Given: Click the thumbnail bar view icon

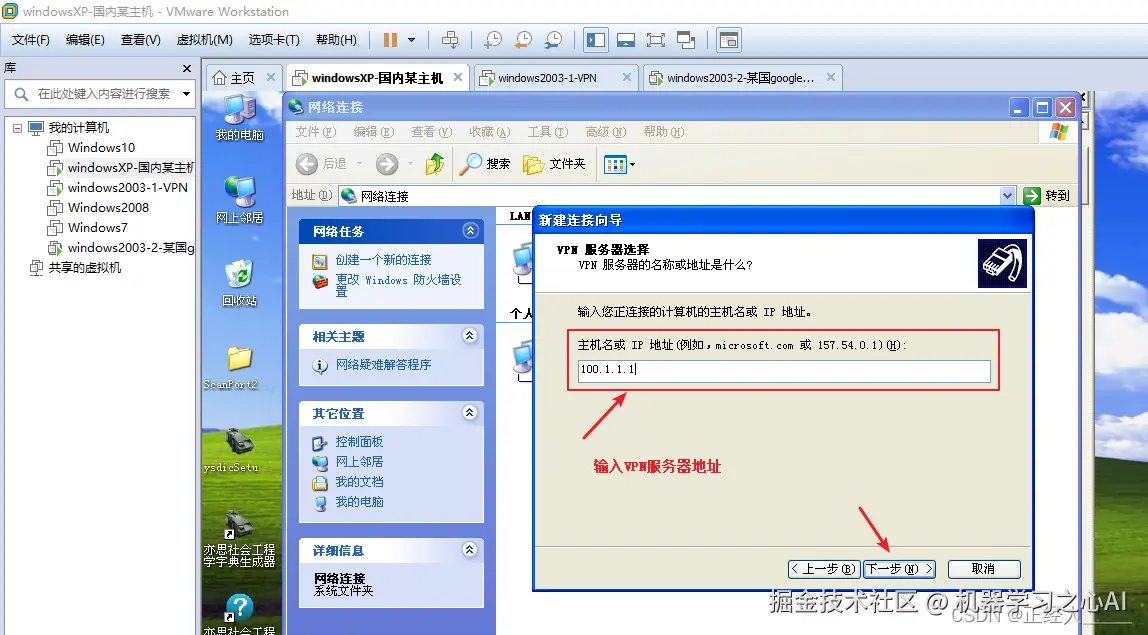Looking at the screenshot, I should (626, 40).
